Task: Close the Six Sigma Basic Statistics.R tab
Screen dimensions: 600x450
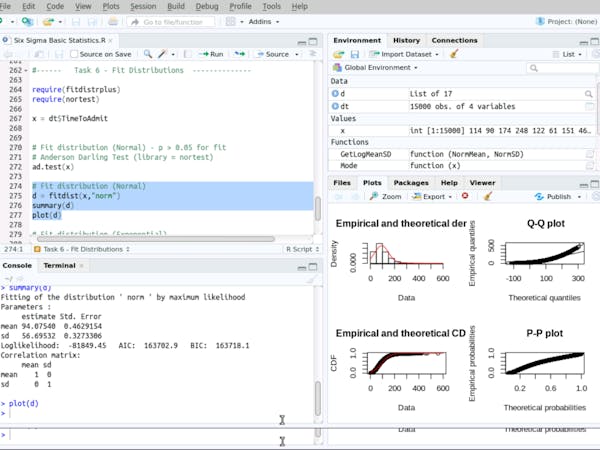Action: (110, 41)
